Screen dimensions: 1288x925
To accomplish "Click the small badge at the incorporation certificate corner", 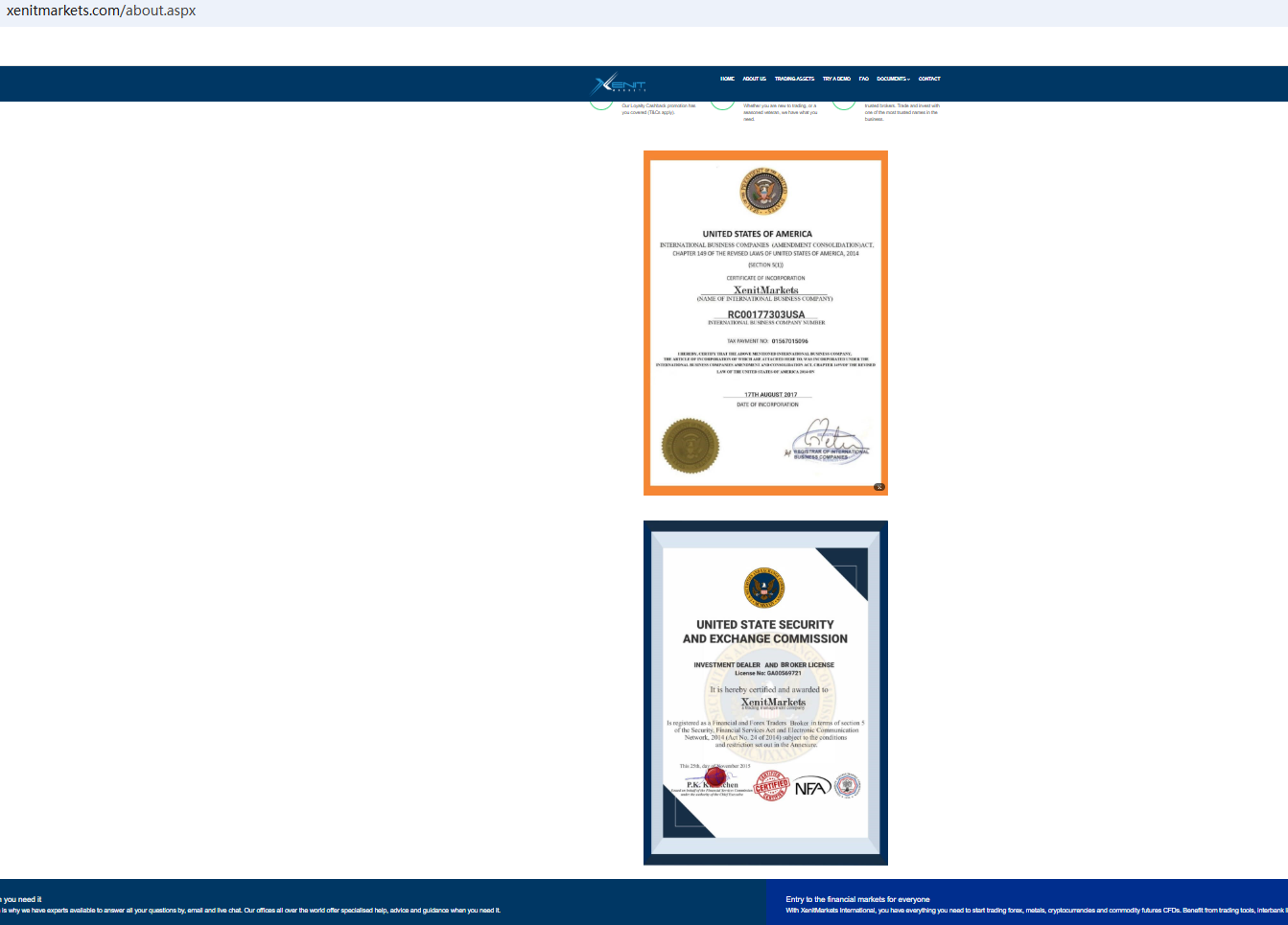I will tap(878, 487).
